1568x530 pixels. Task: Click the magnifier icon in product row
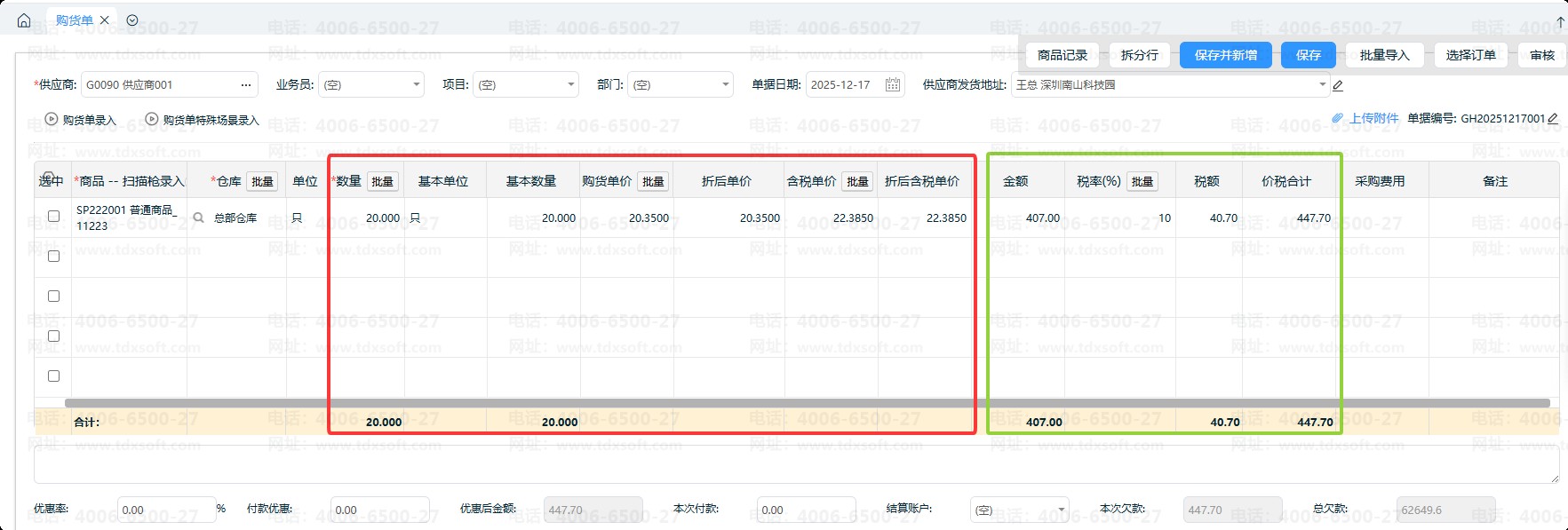pyautogui.click(x=199, y=218)
